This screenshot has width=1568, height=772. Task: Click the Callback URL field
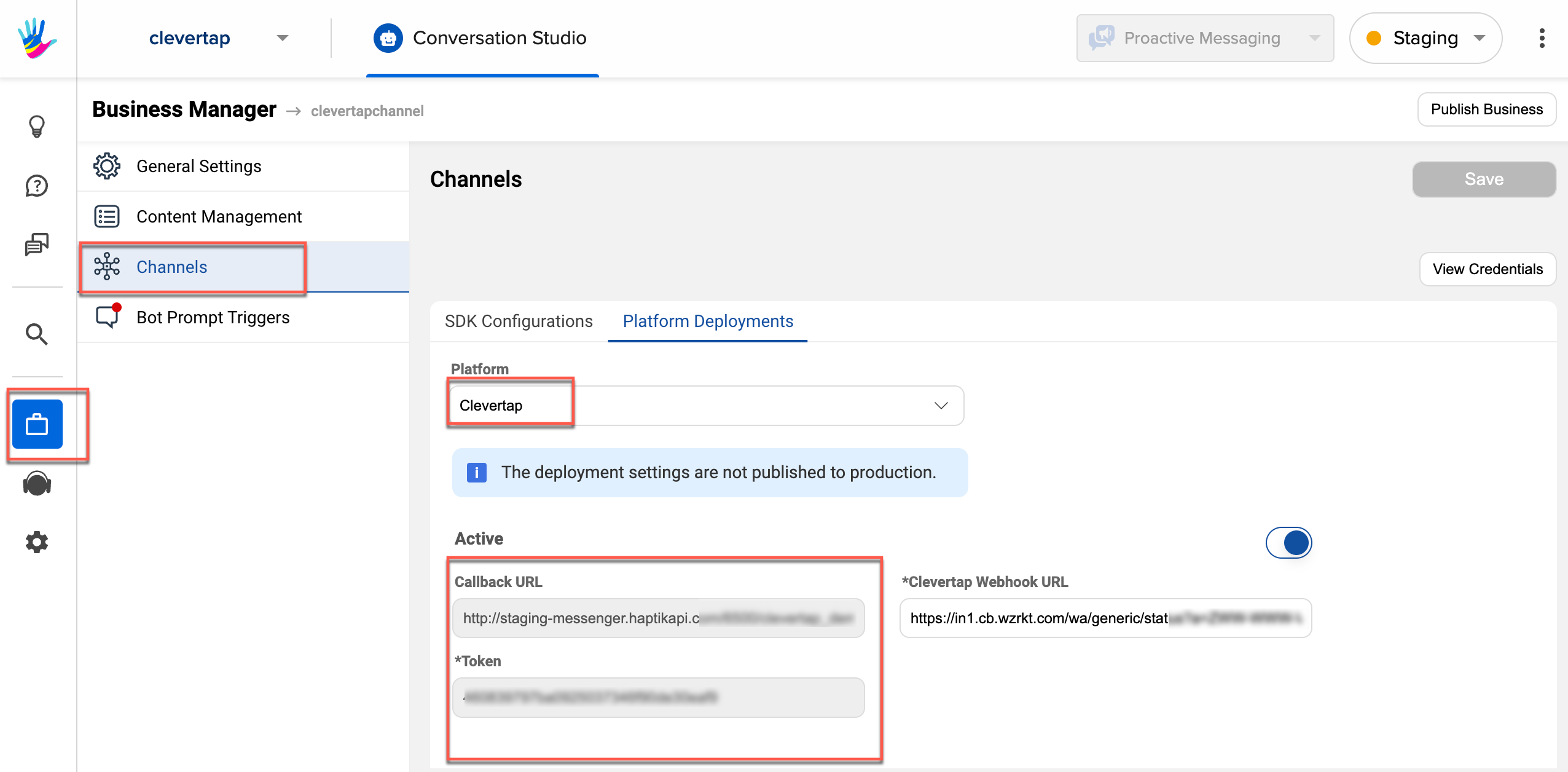pos(658,618)
